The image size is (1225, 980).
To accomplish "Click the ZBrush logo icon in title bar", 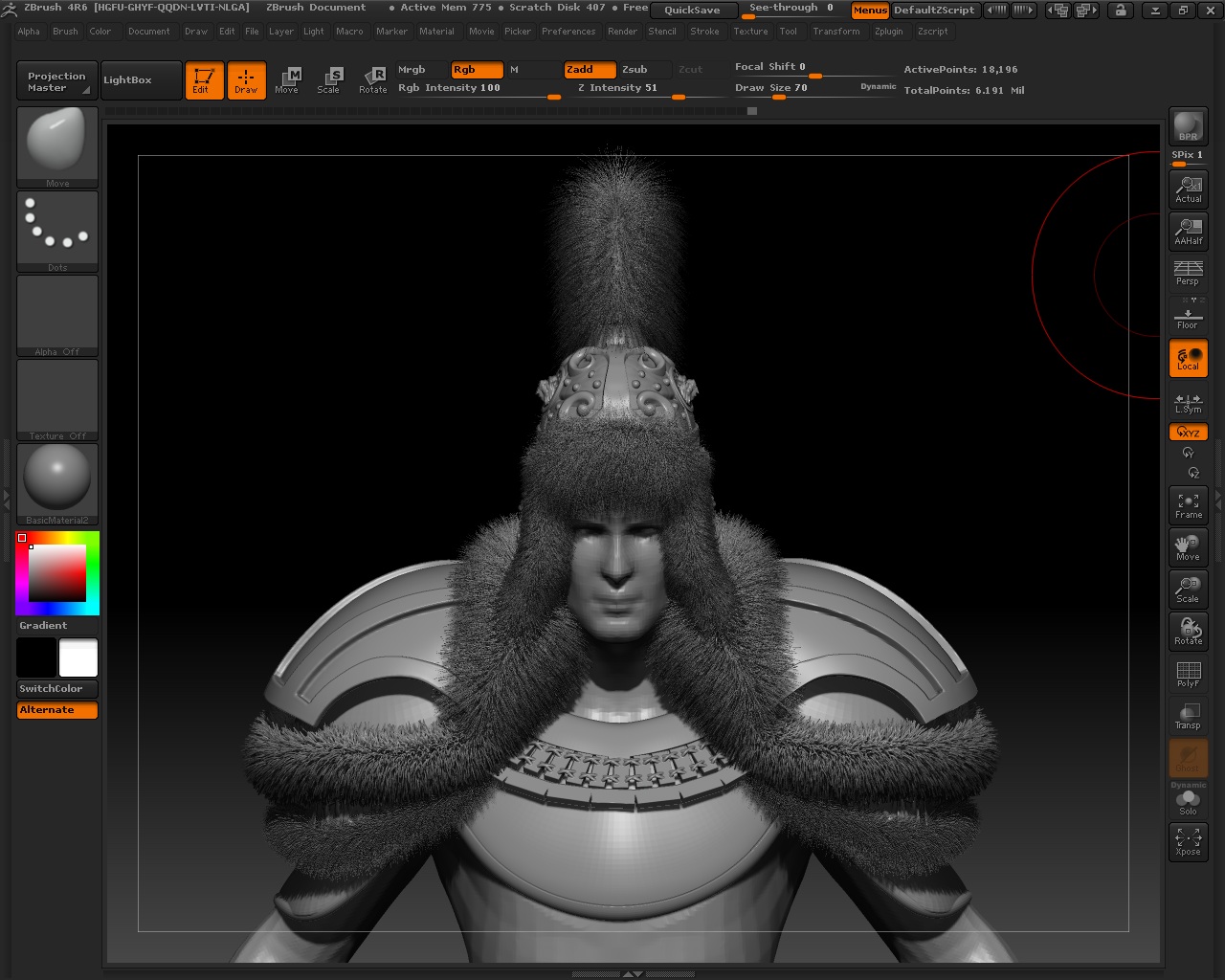I will [x=10, y=9].
